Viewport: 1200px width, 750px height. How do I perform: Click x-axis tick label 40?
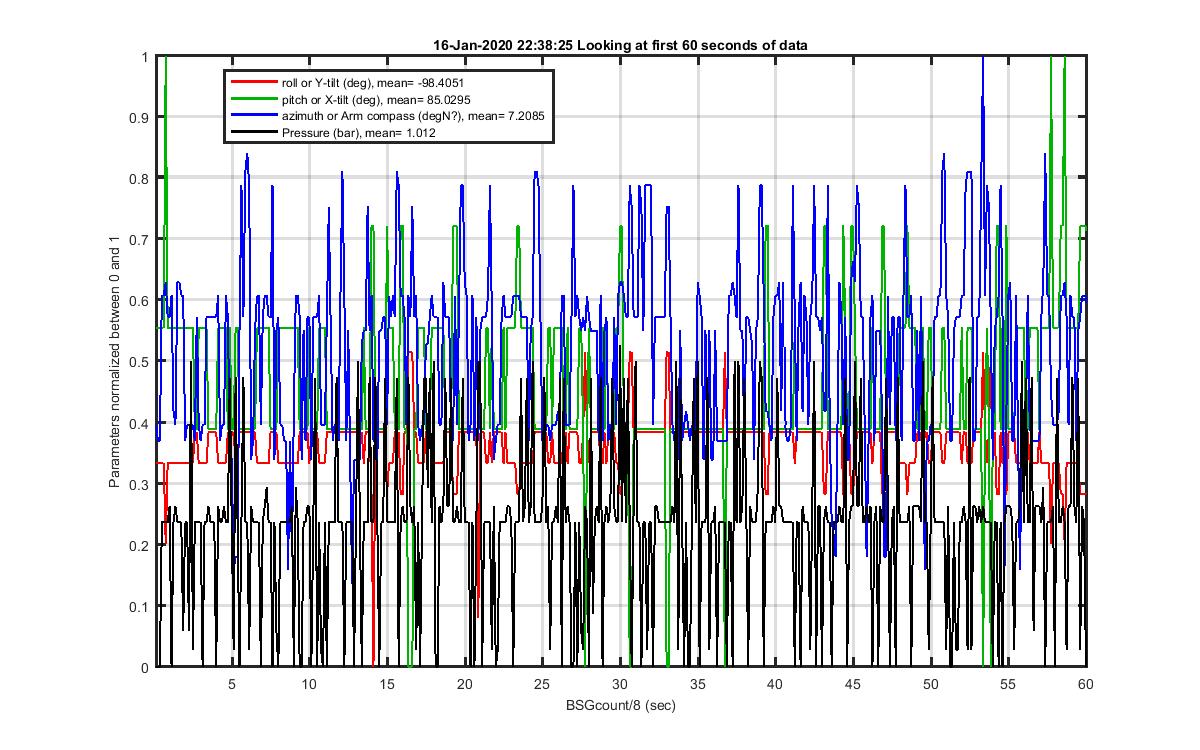point(775,683)
